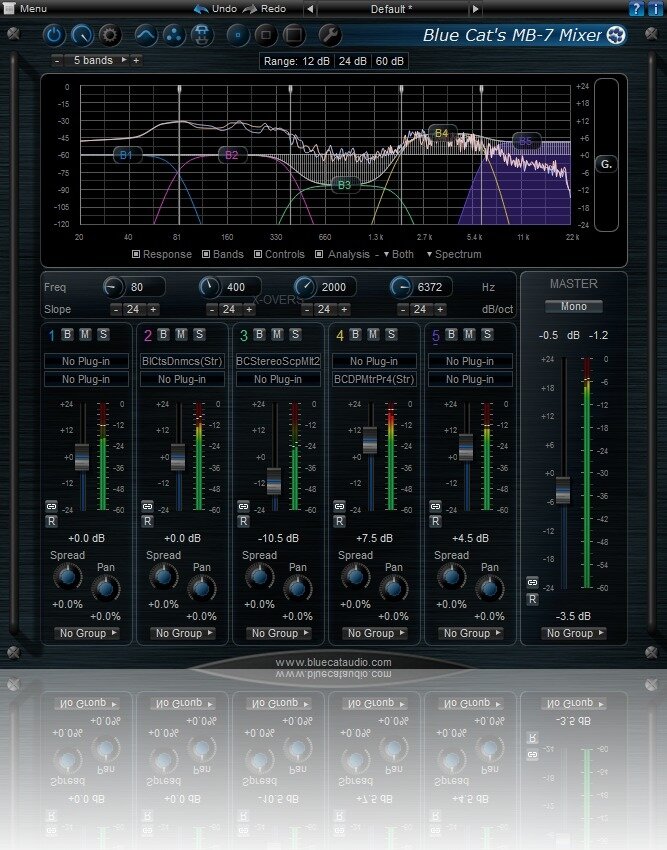This screenshot has width=667, height=850.
Task: Toggle the plugin power bypass button
Action: point(54,35)
